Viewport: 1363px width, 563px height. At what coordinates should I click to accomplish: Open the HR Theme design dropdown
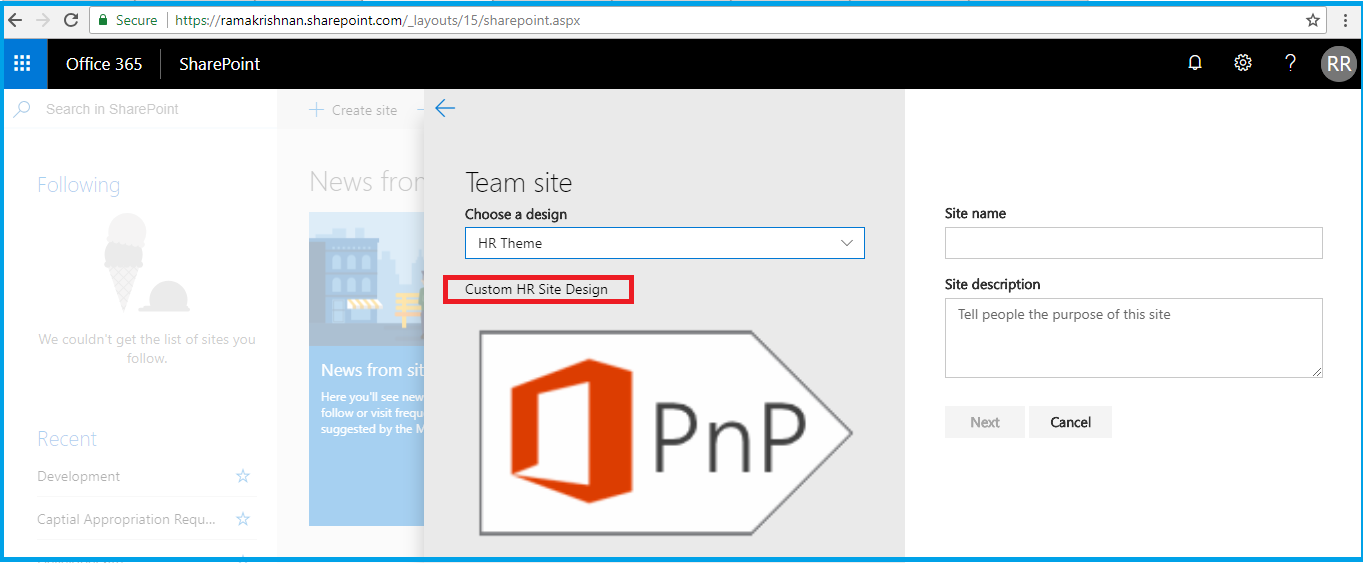pyautogui.click(x=665, y=243)
